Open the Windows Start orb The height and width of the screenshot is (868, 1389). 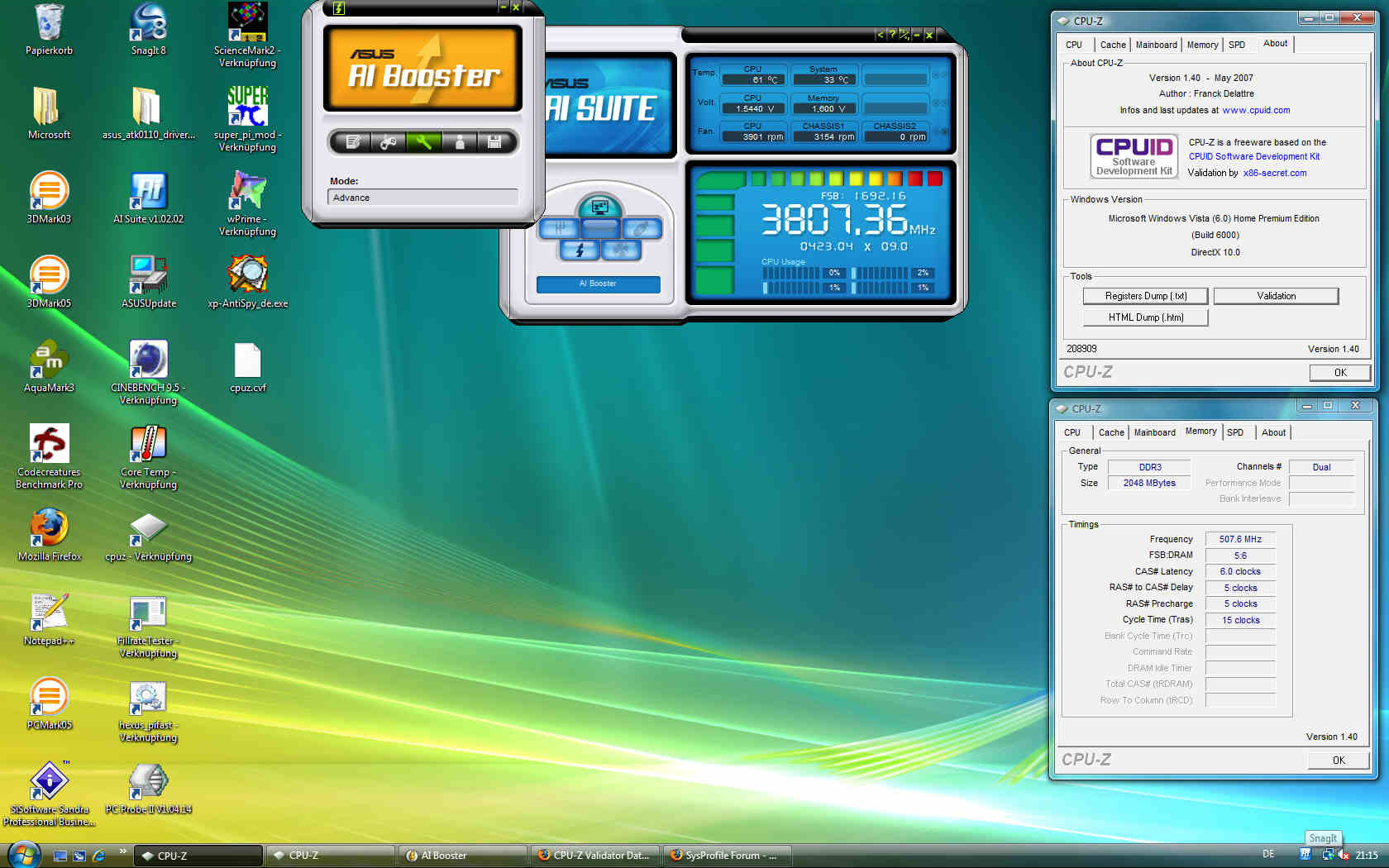[23, 855]
